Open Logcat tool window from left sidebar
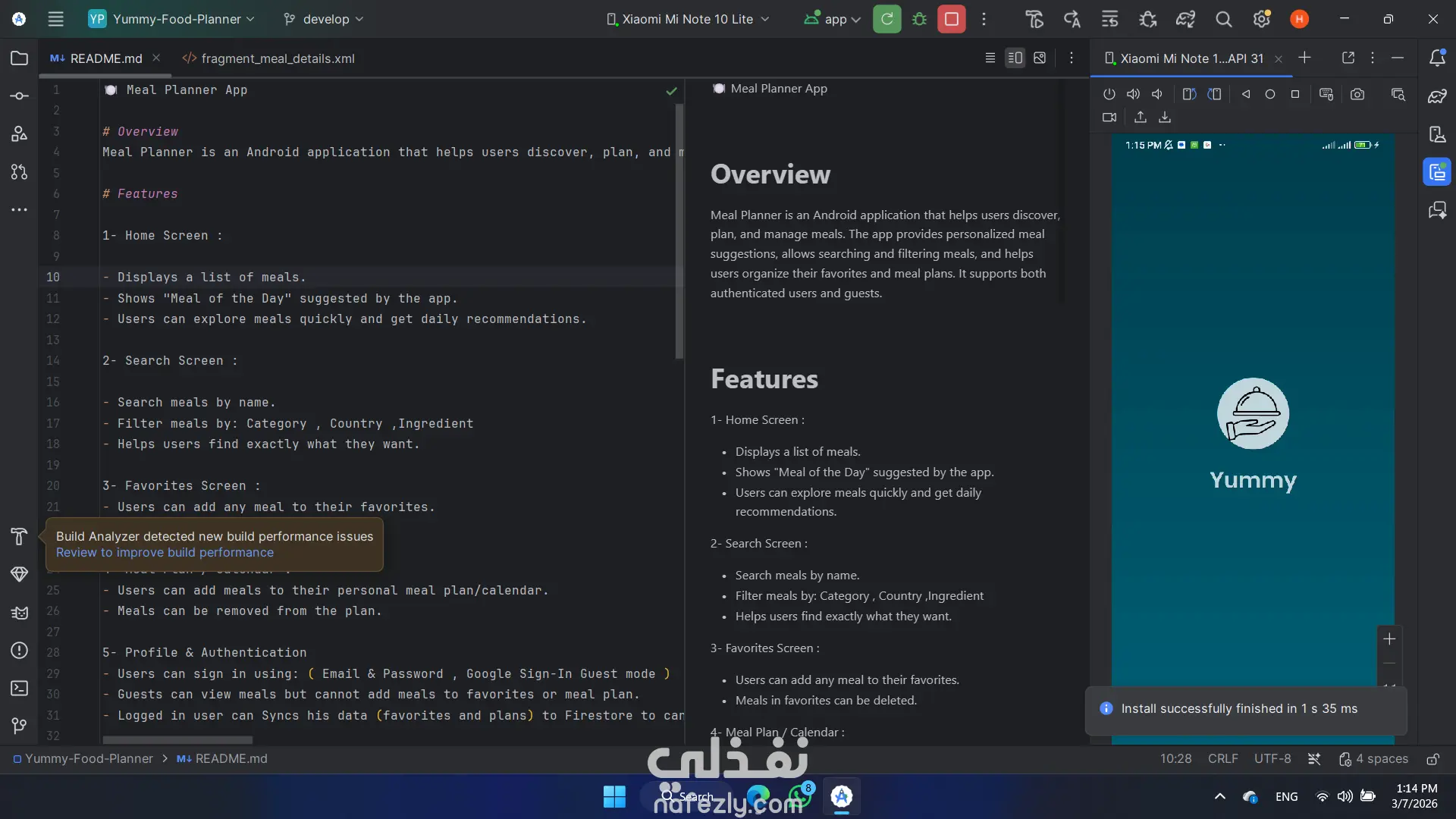Image resolution: width=1456 pixels, height=819 pixels. pos(20,613)
